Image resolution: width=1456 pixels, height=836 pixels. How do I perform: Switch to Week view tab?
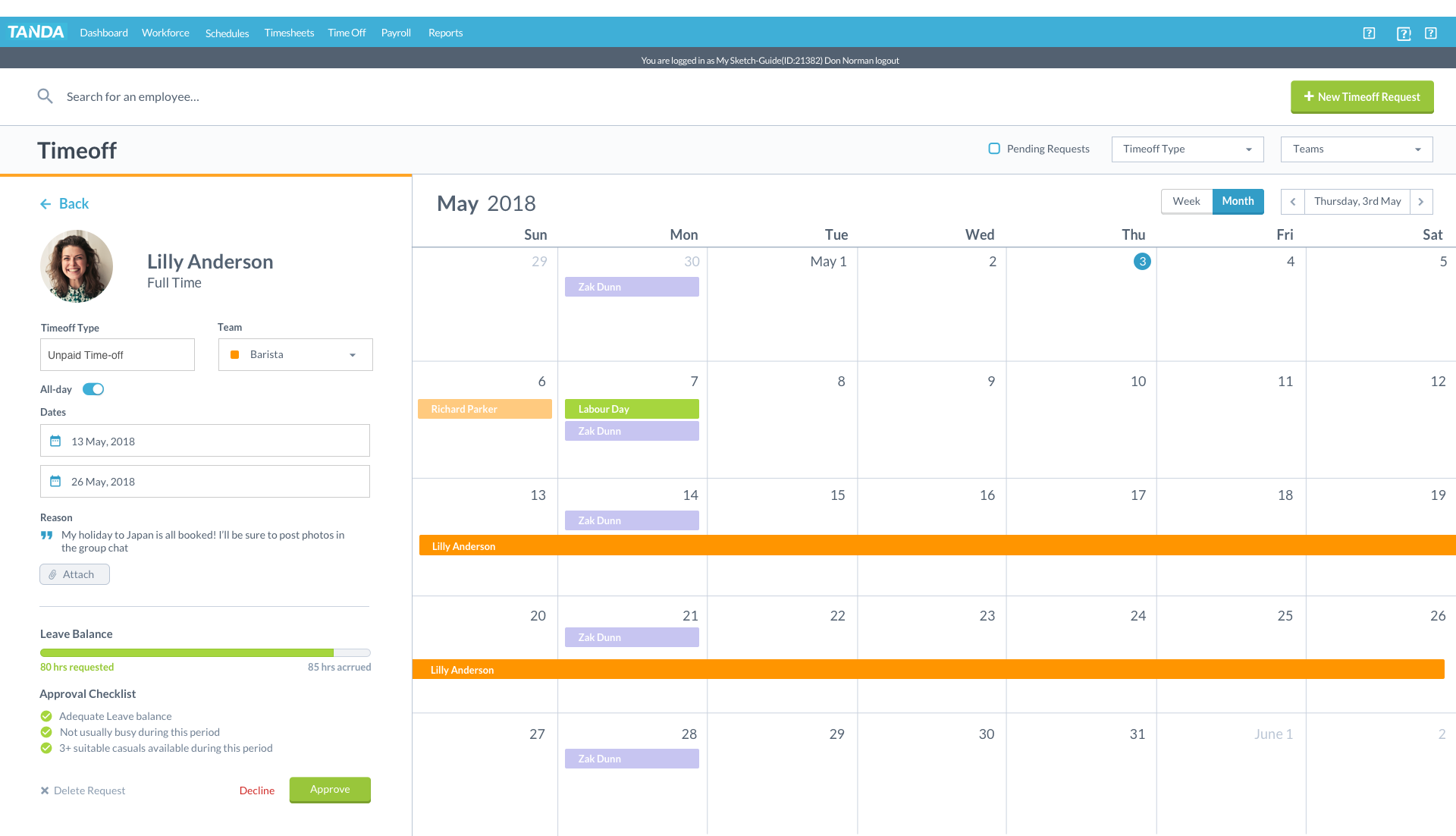1186,202
